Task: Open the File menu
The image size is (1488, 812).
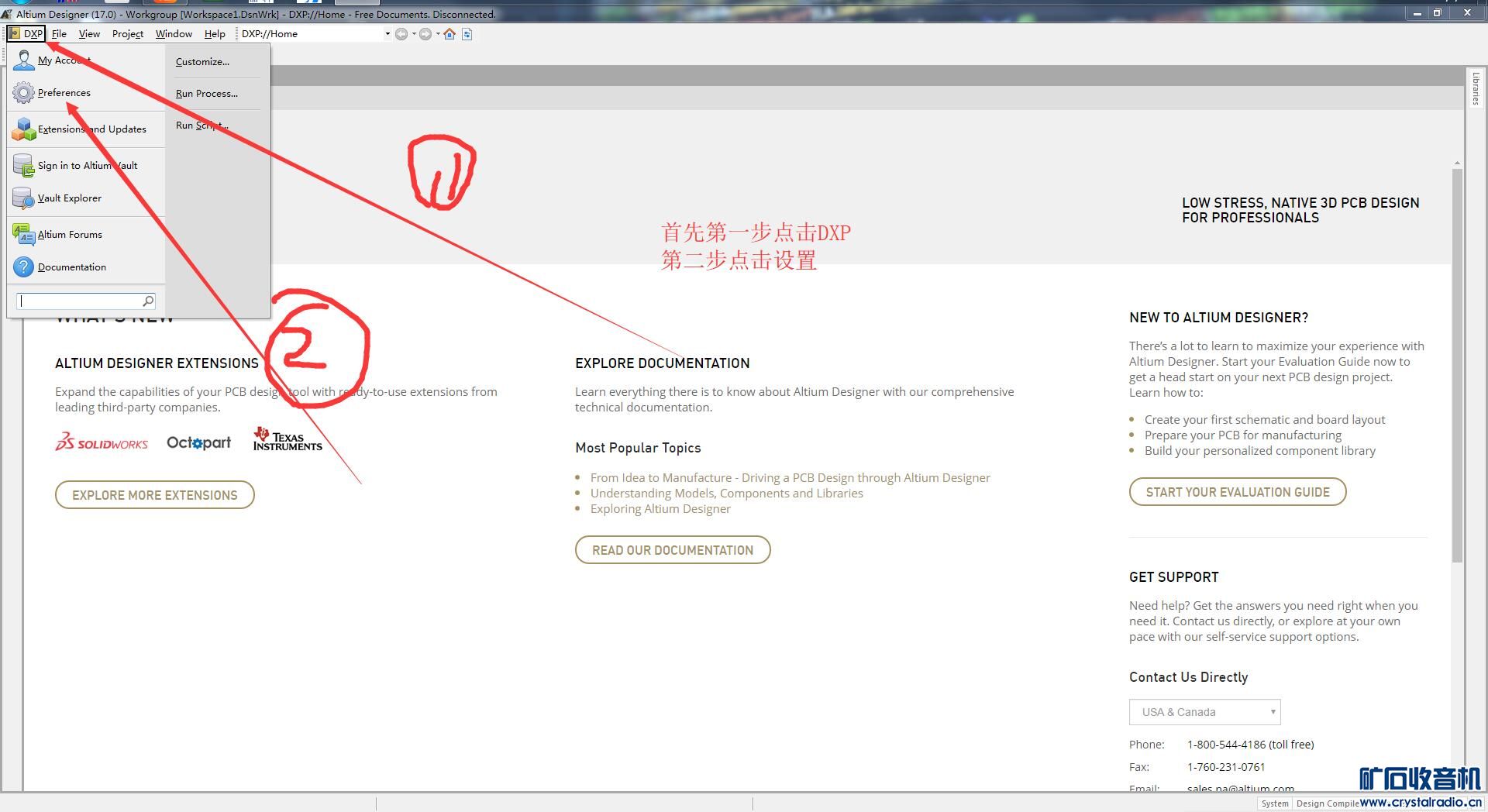Action: (59, 33)
